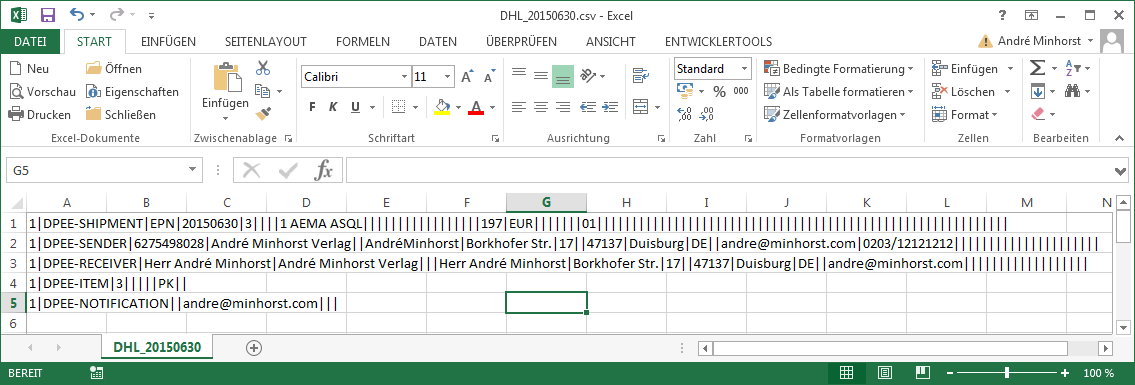Switch to the FORMELN tab
Screen dimensions: 1135x385
[363, 41]
